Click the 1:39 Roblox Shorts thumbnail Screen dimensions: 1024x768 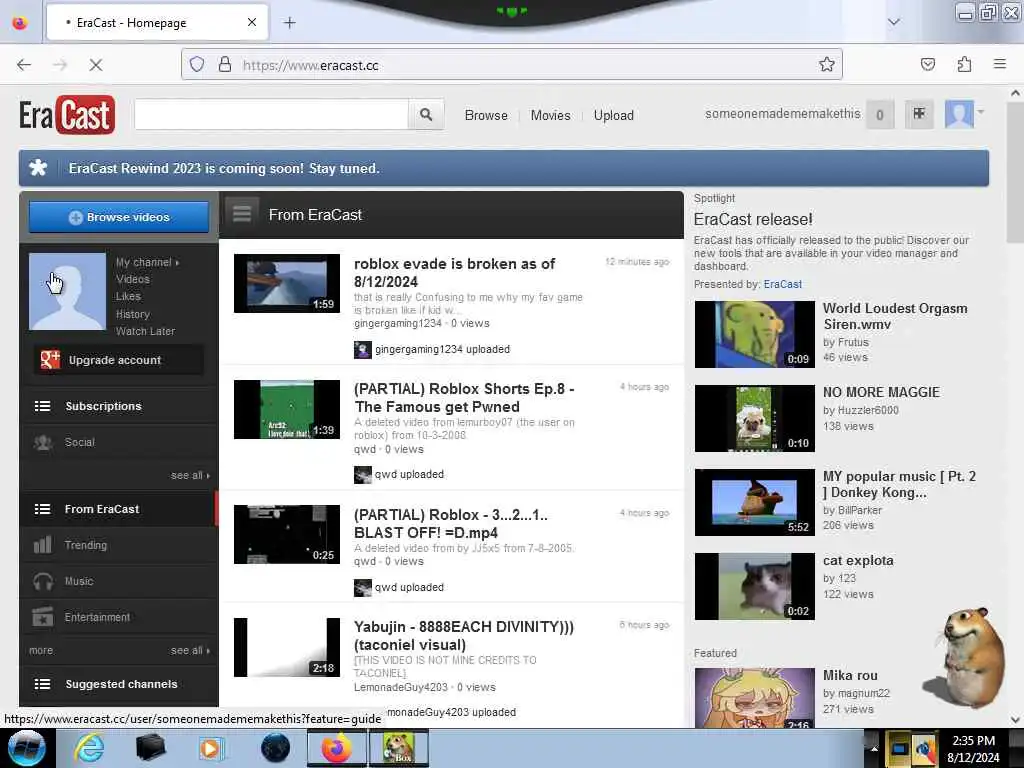point(287,409)
